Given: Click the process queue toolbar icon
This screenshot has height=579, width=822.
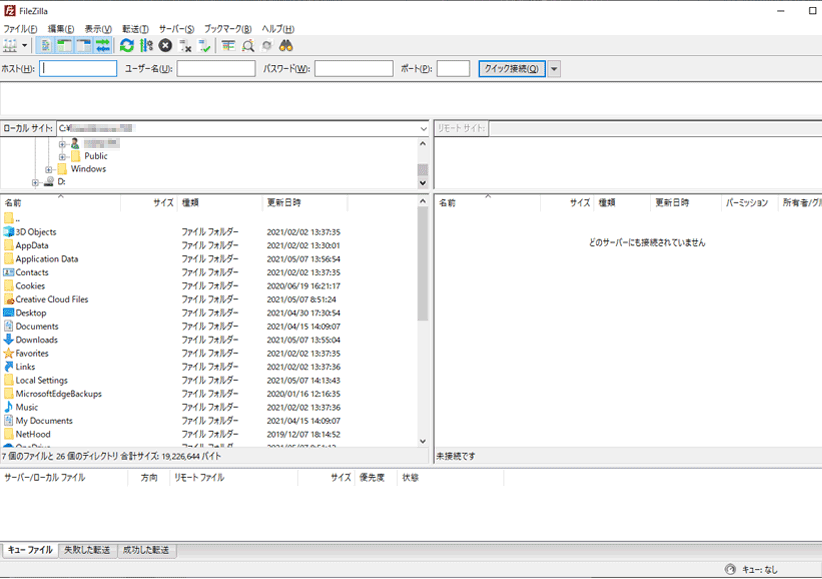Looking at the screenshot, I should click(147, 46).
